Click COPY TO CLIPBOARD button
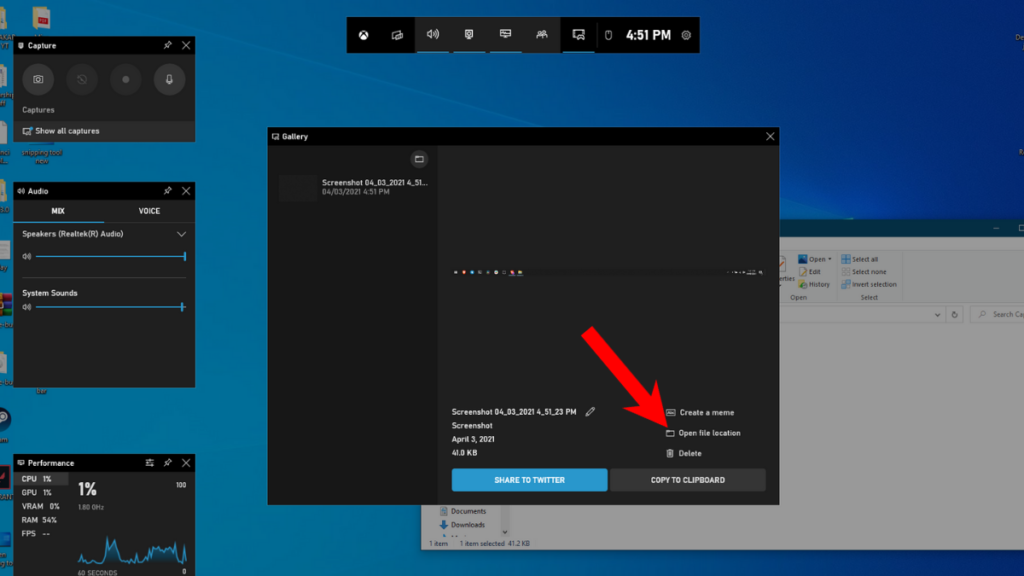The height and width of the screenshot is (576, 1024). pos(688,480)
